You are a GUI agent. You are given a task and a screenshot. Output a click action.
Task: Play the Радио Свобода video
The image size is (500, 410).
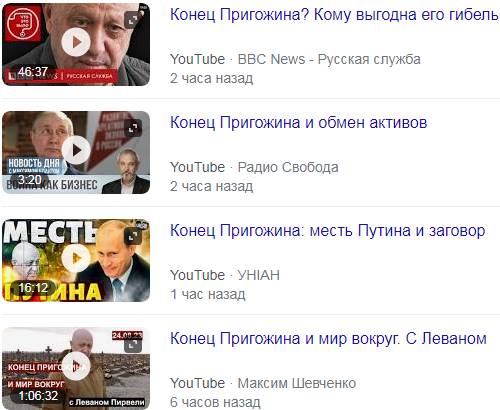[76, 150]
